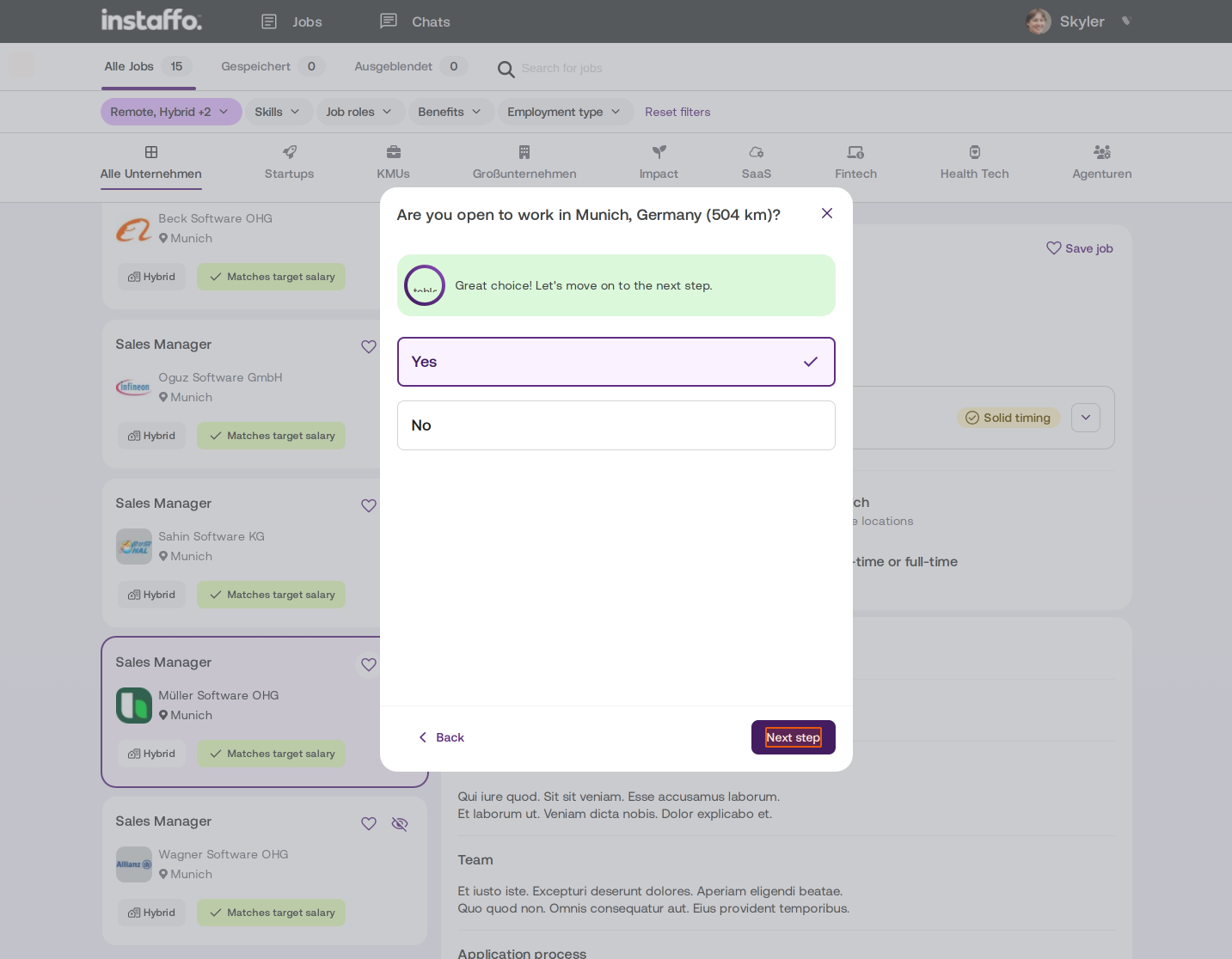Select the Impact sprout icon

659,152
